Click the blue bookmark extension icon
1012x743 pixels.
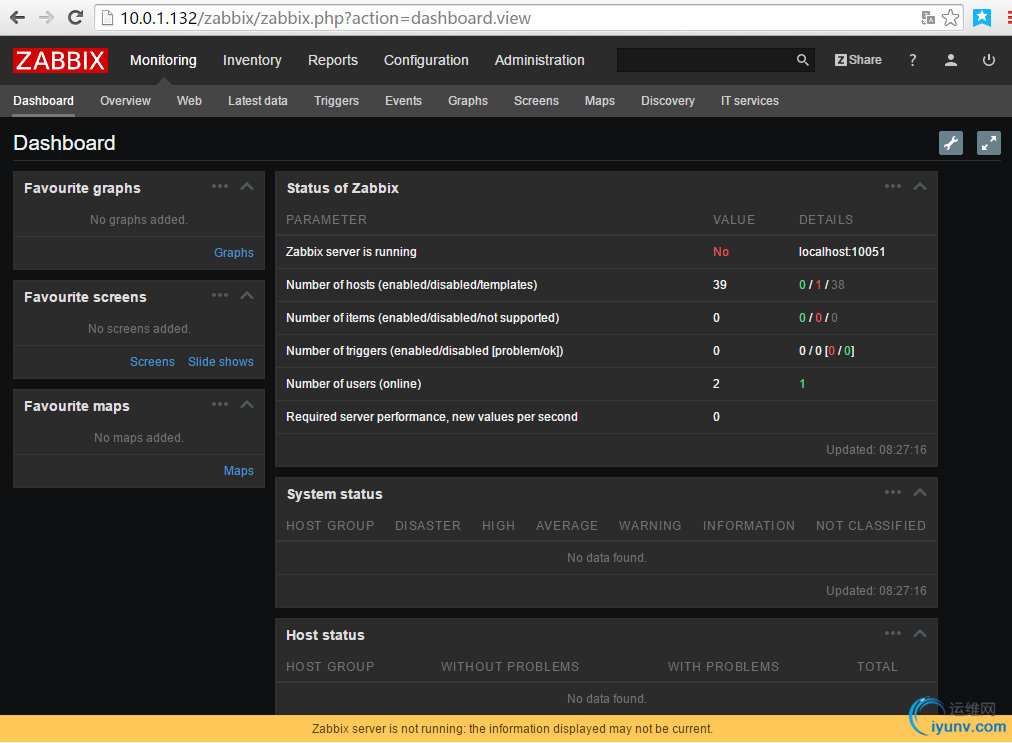pos(982,17)
